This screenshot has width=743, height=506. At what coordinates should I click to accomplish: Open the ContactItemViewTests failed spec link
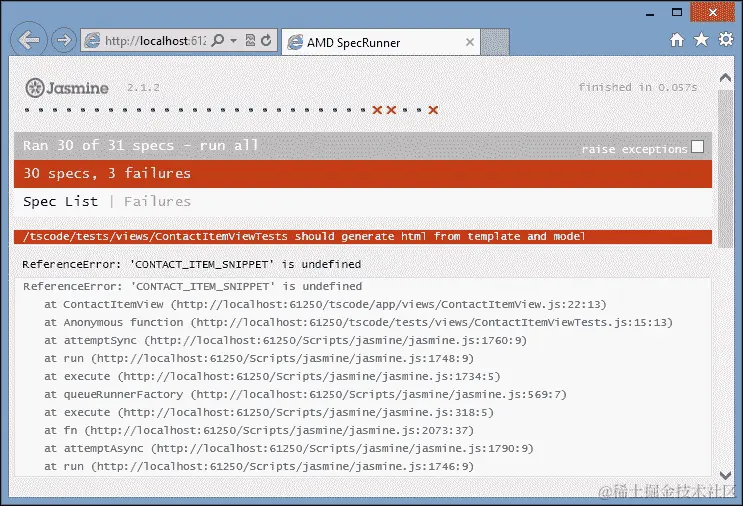pos(304,236)
